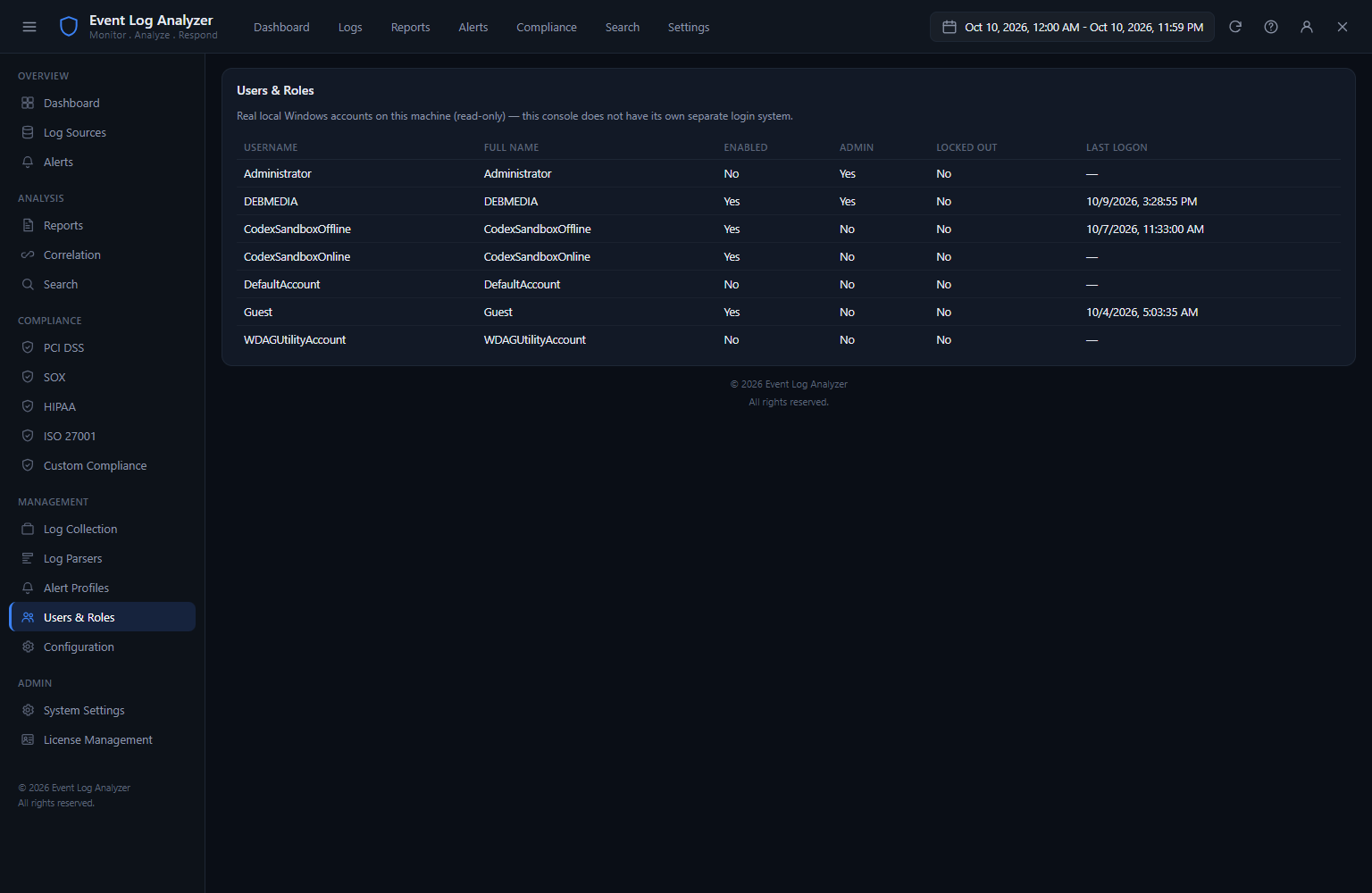This screenshot has width=1372, height=893.
Task: Open the SOX compliance page
Action: tap(102, 377)
